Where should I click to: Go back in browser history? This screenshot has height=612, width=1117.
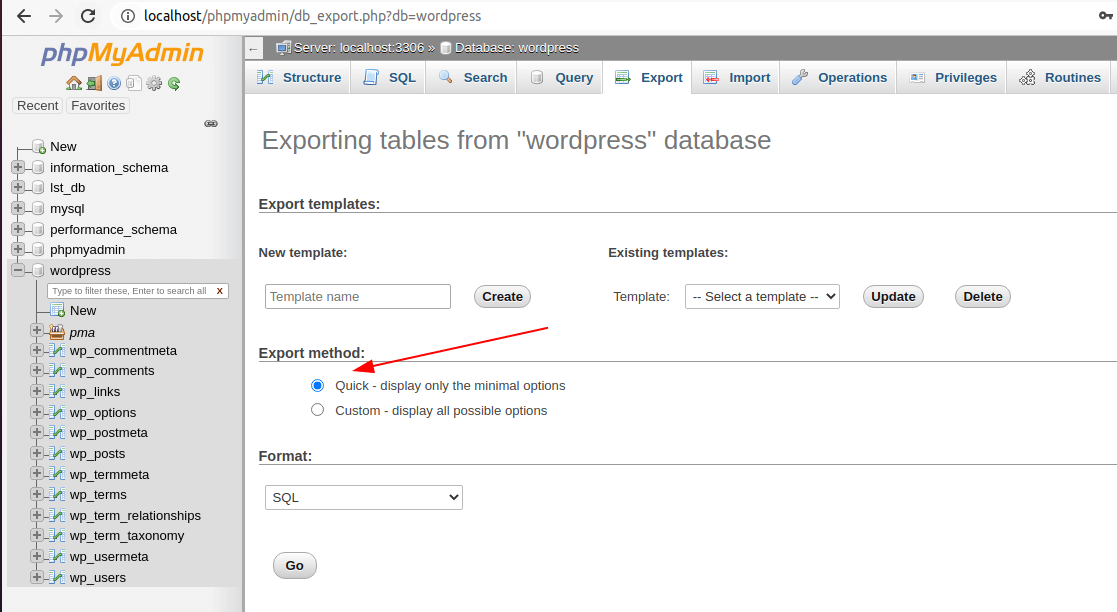click(24, 16)
